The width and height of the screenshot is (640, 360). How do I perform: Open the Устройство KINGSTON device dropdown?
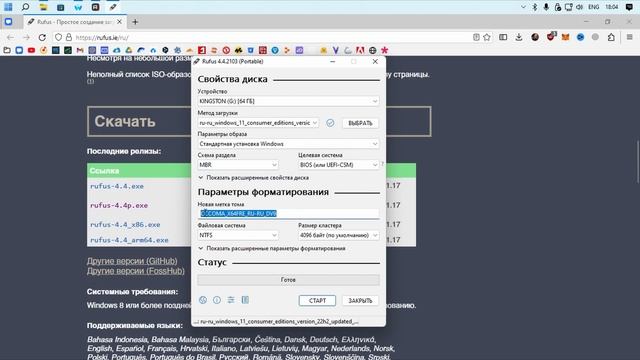coord(288,101)
